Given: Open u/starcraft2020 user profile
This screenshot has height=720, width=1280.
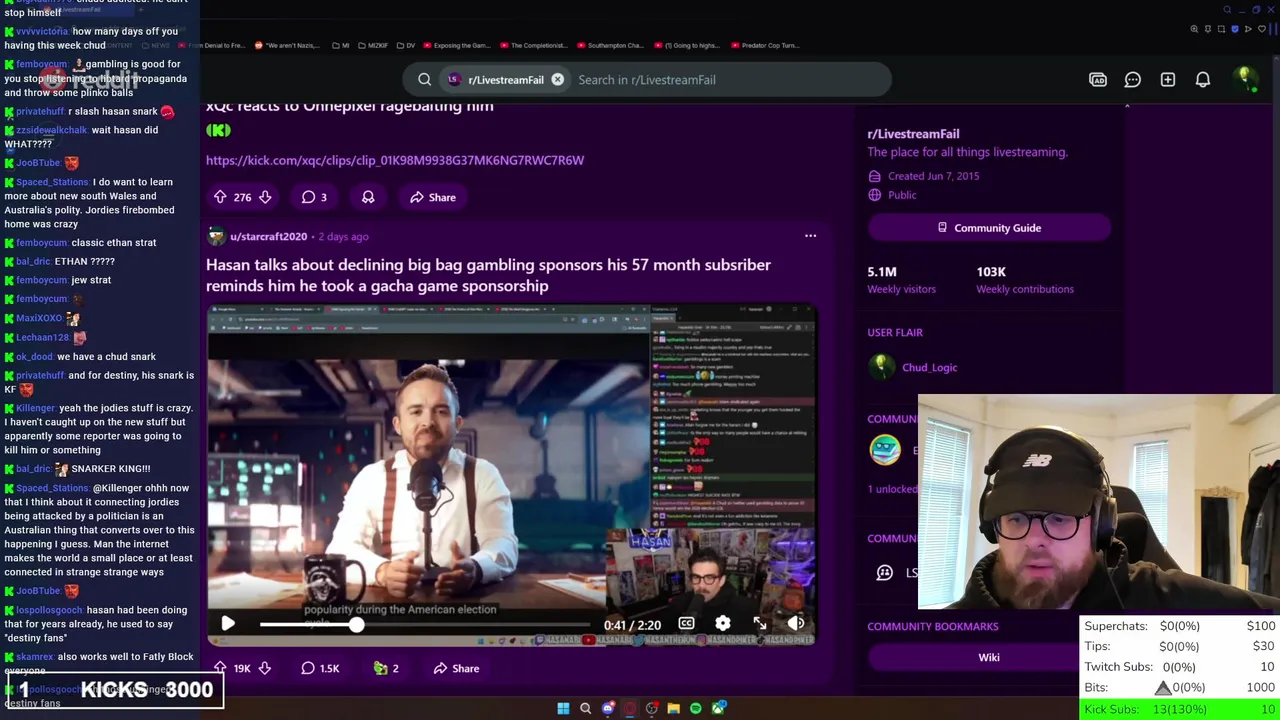Looking at the screenshot, I should tap(268, 236).
